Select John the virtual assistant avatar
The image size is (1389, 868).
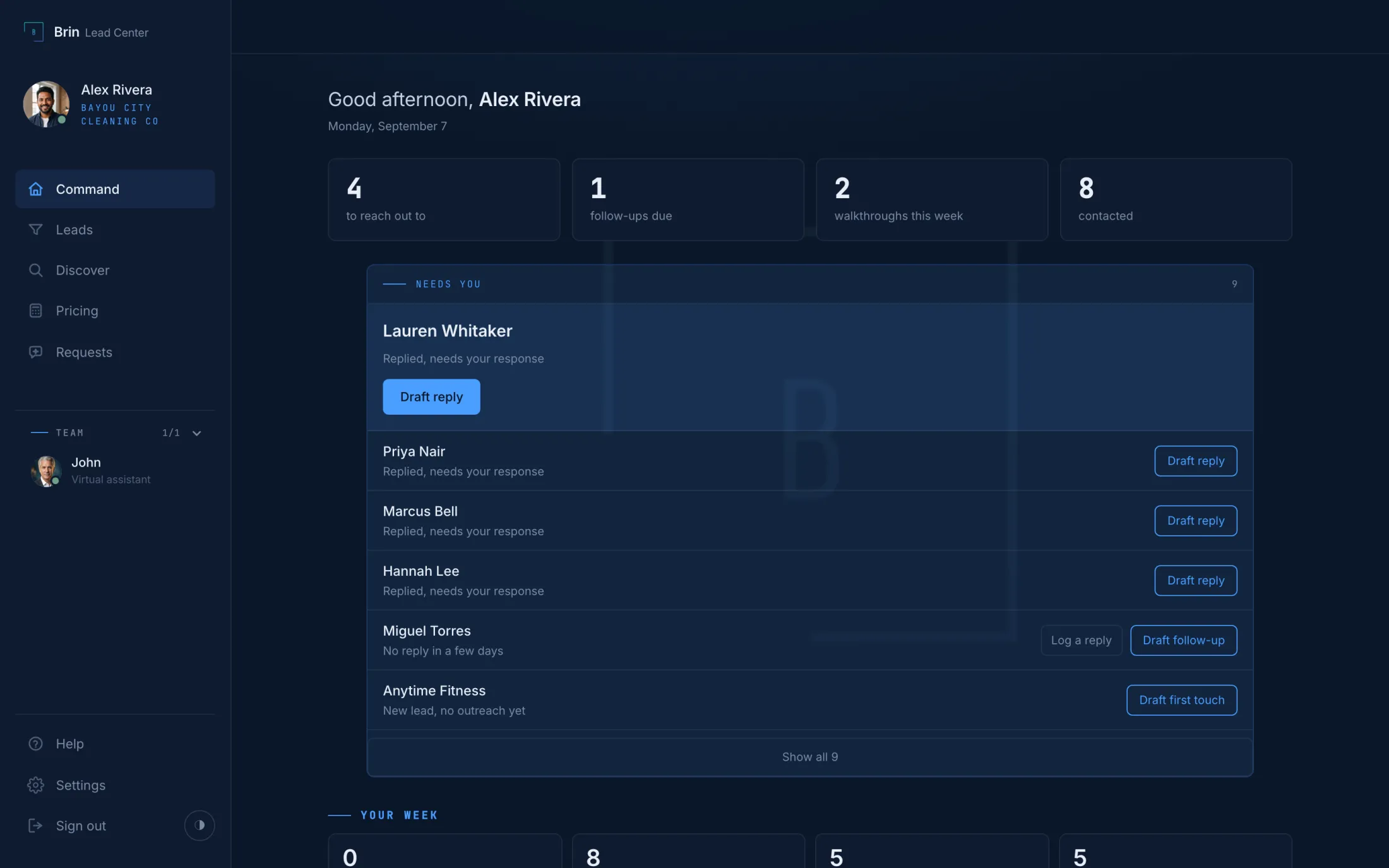point(46,471)
